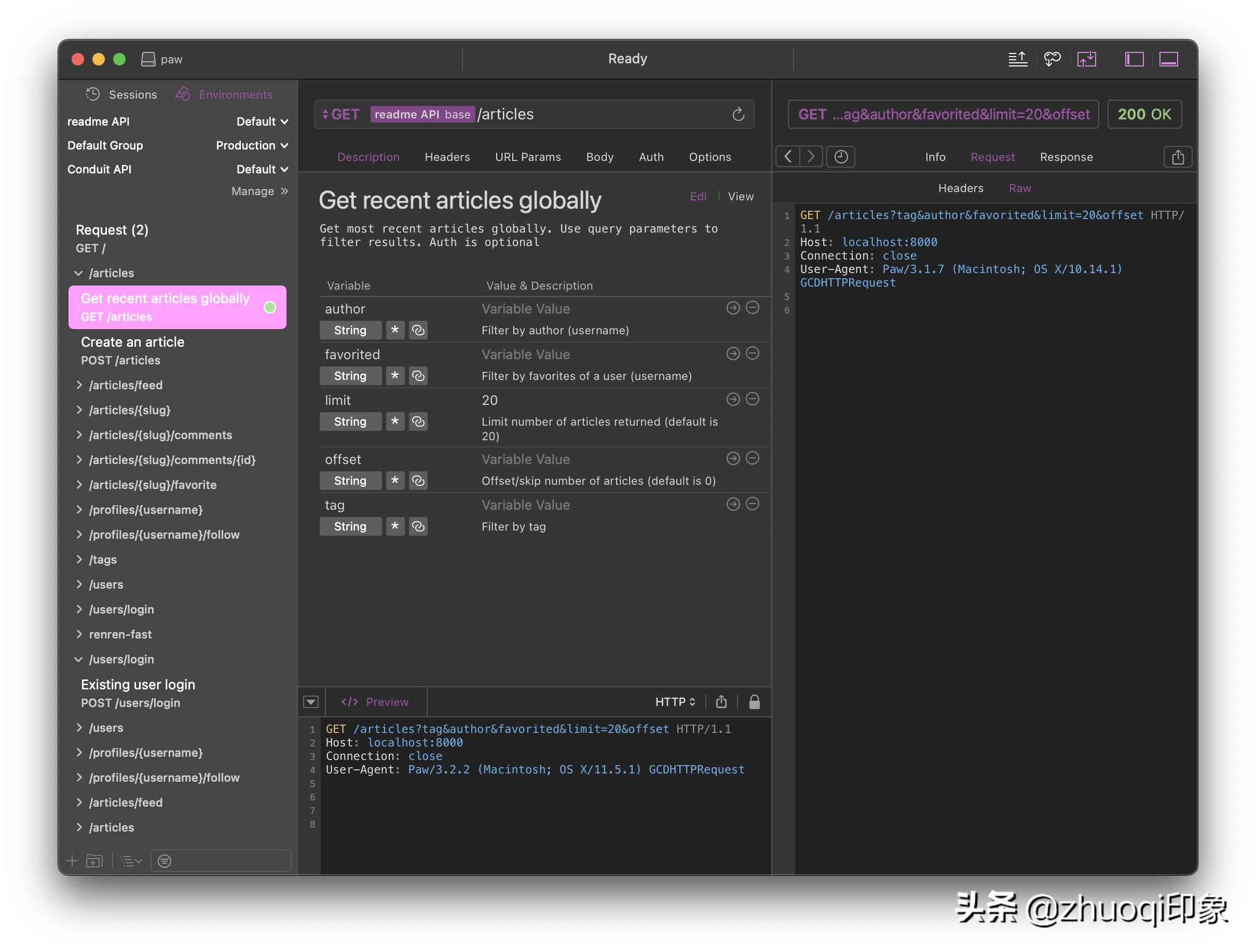Click the export icon in top toolbar
Image resolution: width=1256 pixels, height=952 pixels.
pos(1018,59)
